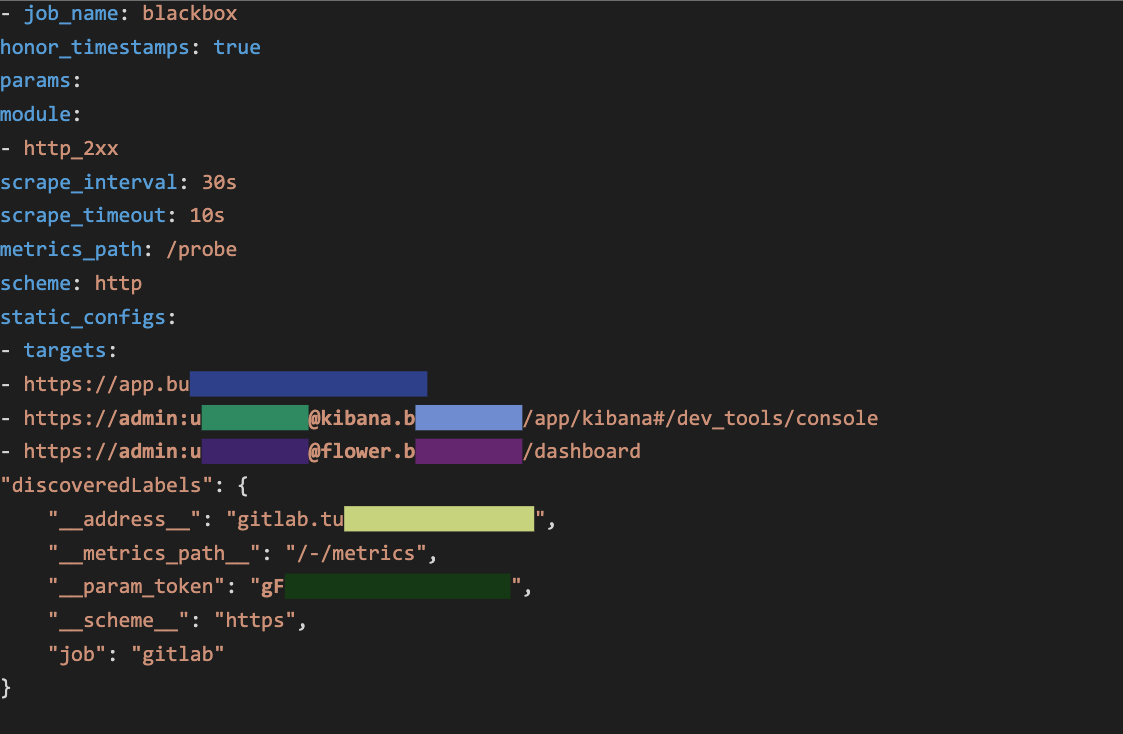Click the scrape_interval 30s value
Viewport: 1123px width, 734px height.
point(219,183)
